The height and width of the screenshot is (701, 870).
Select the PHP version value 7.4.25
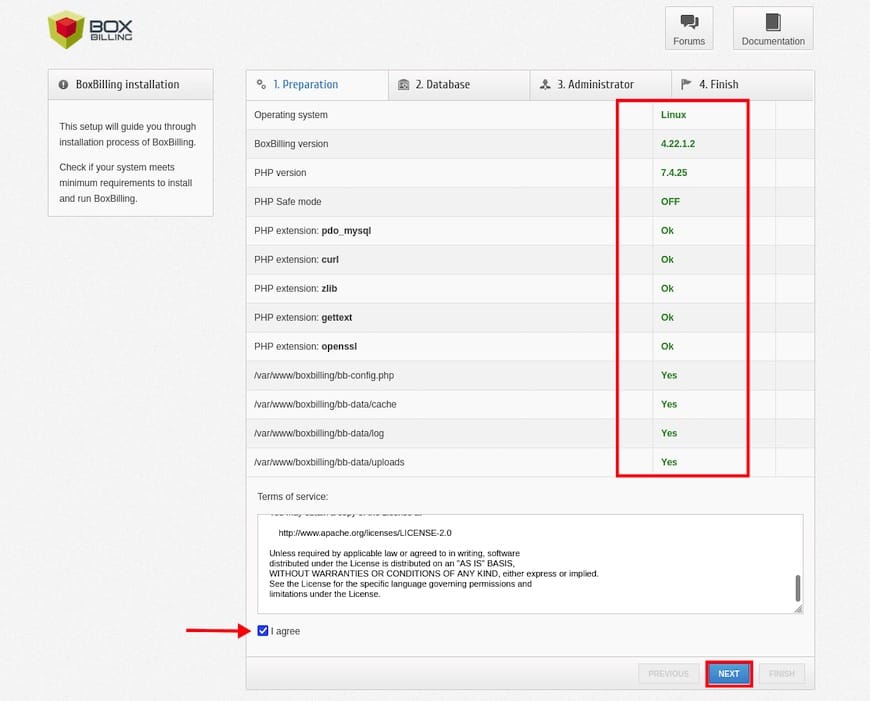tap(674, 173)
